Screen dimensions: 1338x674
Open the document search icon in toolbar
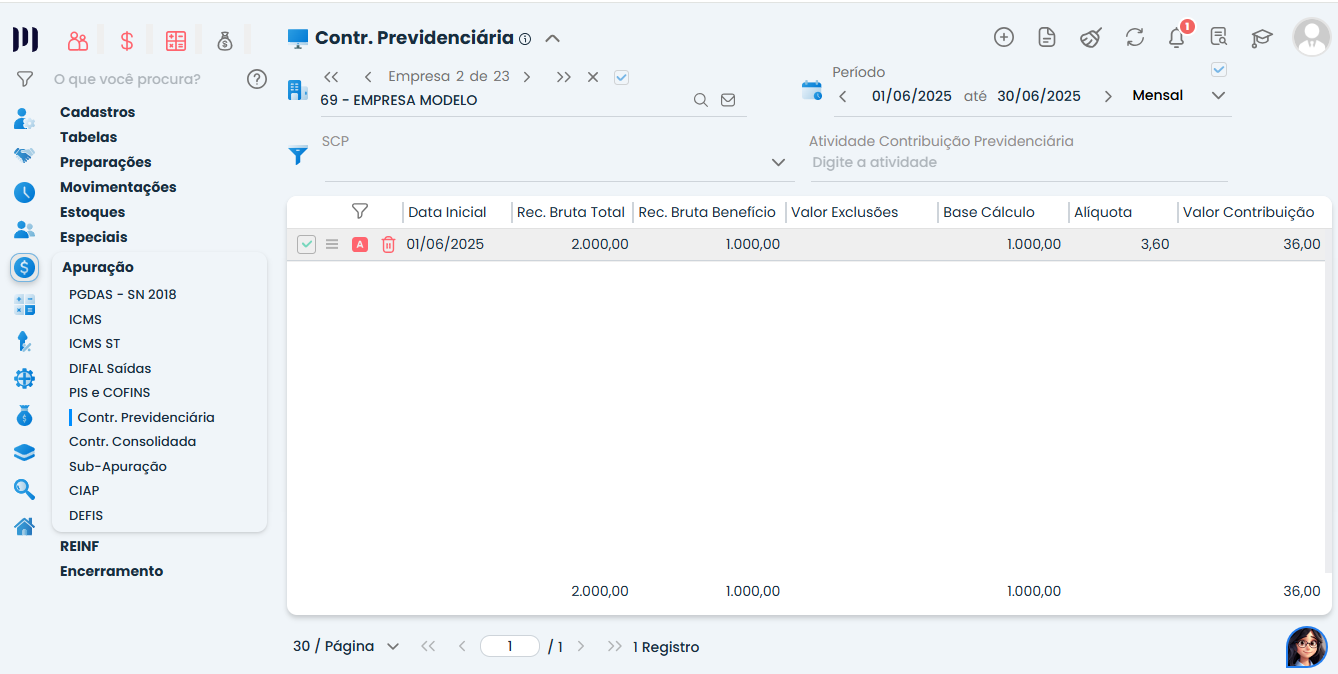(x=1218, y=37)
